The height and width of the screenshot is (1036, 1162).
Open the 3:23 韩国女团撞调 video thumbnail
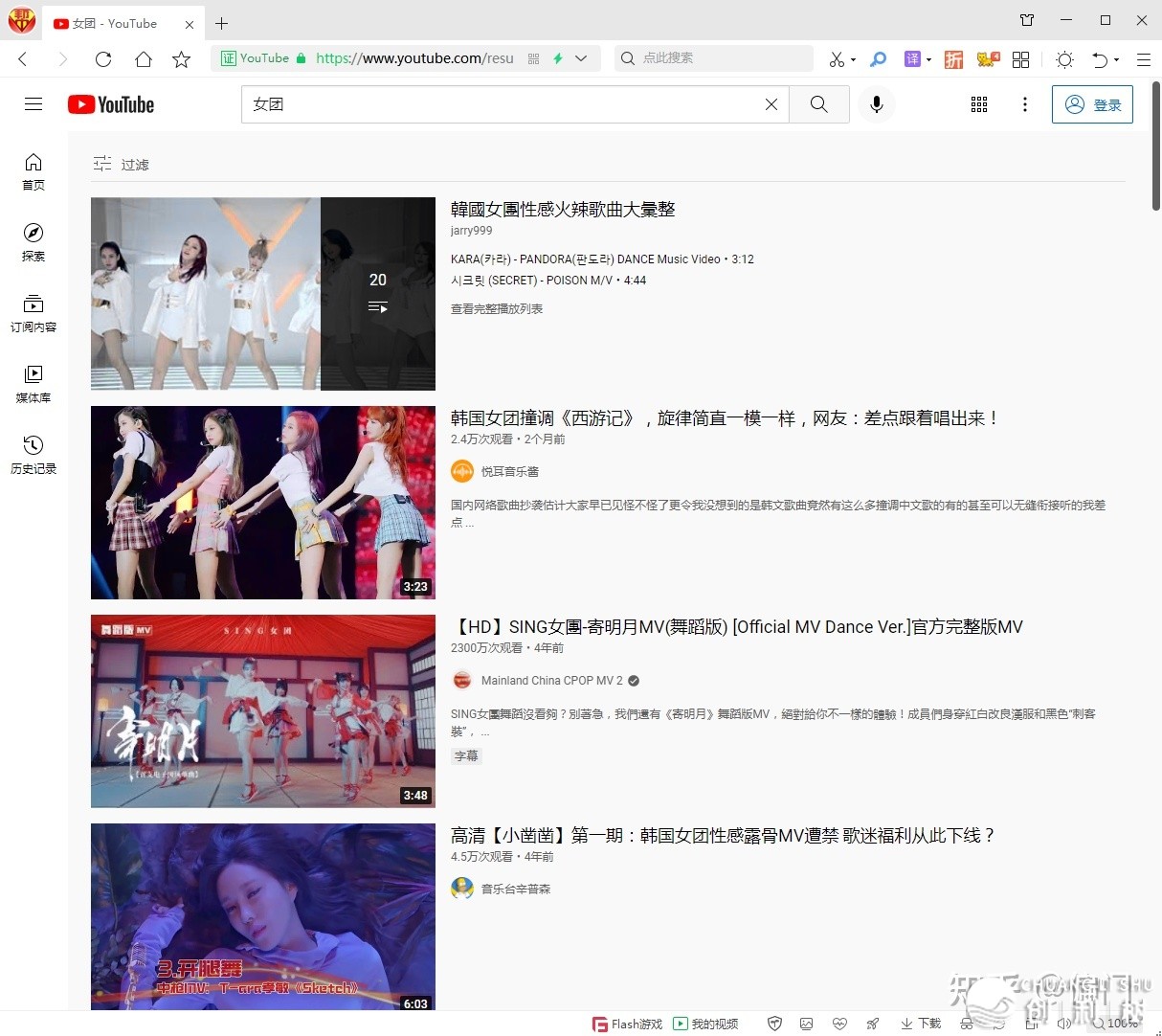click(x=263, y=503)
